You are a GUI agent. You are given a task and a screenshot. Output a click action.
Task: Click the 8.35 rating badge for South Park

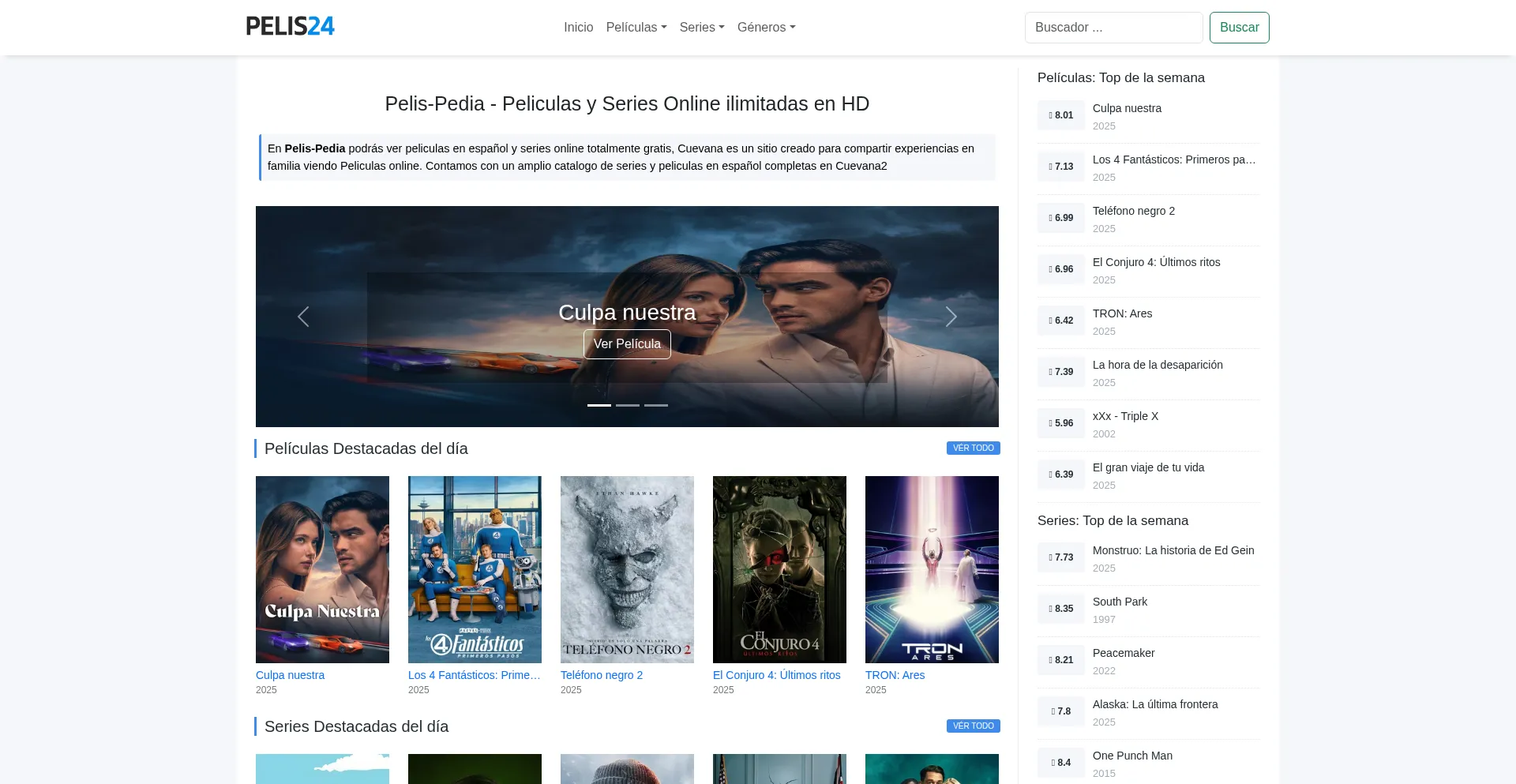pyautogui.click(x=1060, y=609)
